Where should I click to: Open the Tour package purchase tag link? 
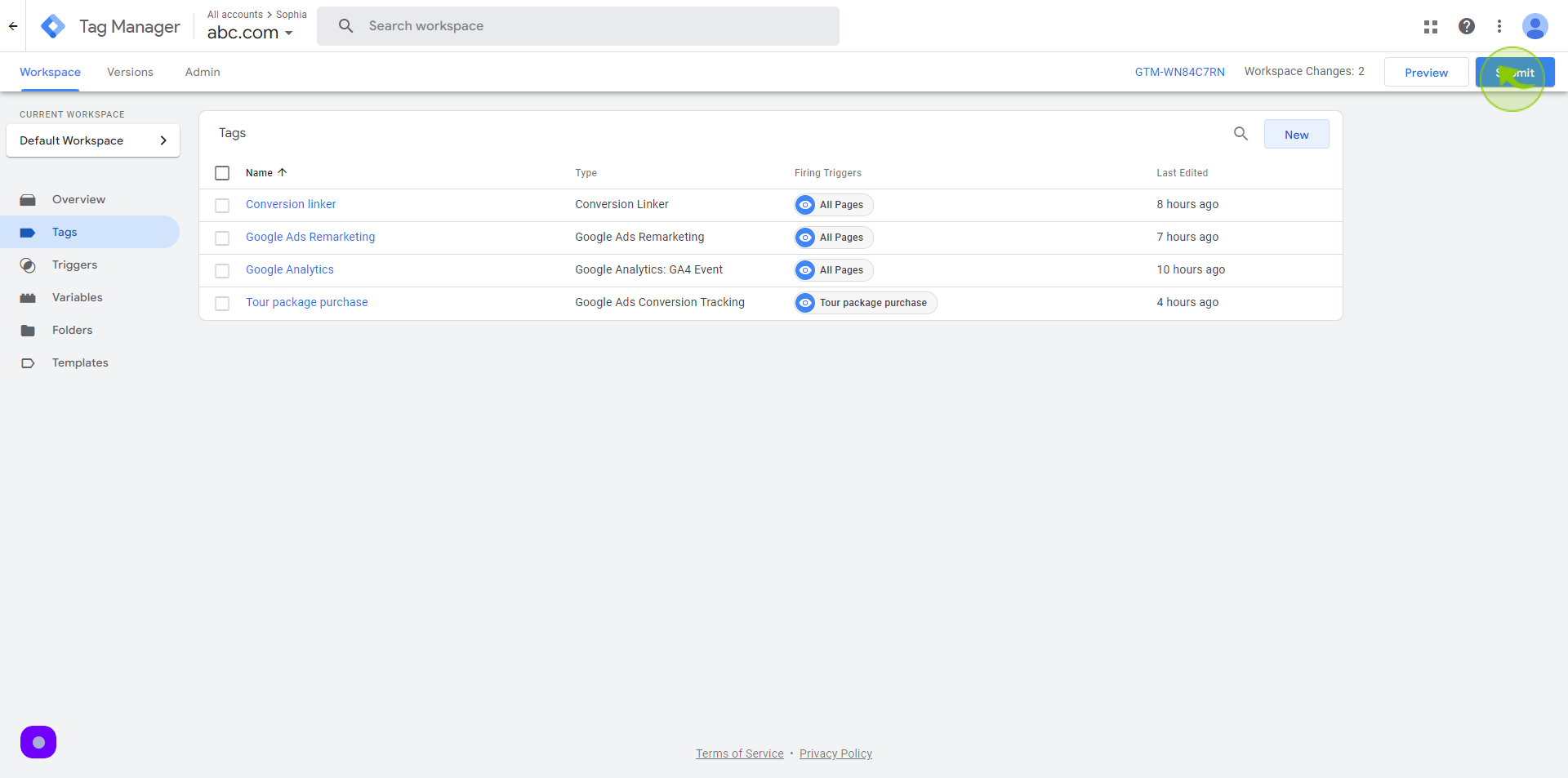pyautogui.click(x=307, y=302)
